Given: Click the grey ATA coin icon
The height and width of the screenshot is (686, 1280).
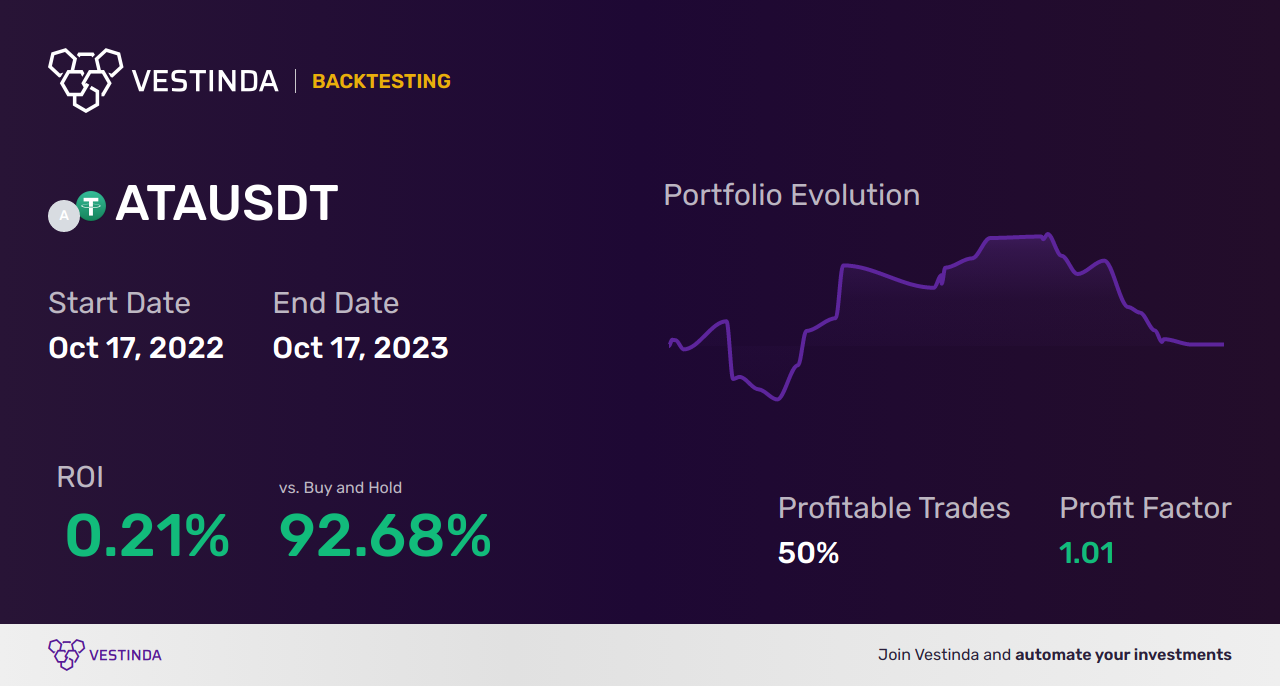Looking at the screenshot, I should click(64, 216).
